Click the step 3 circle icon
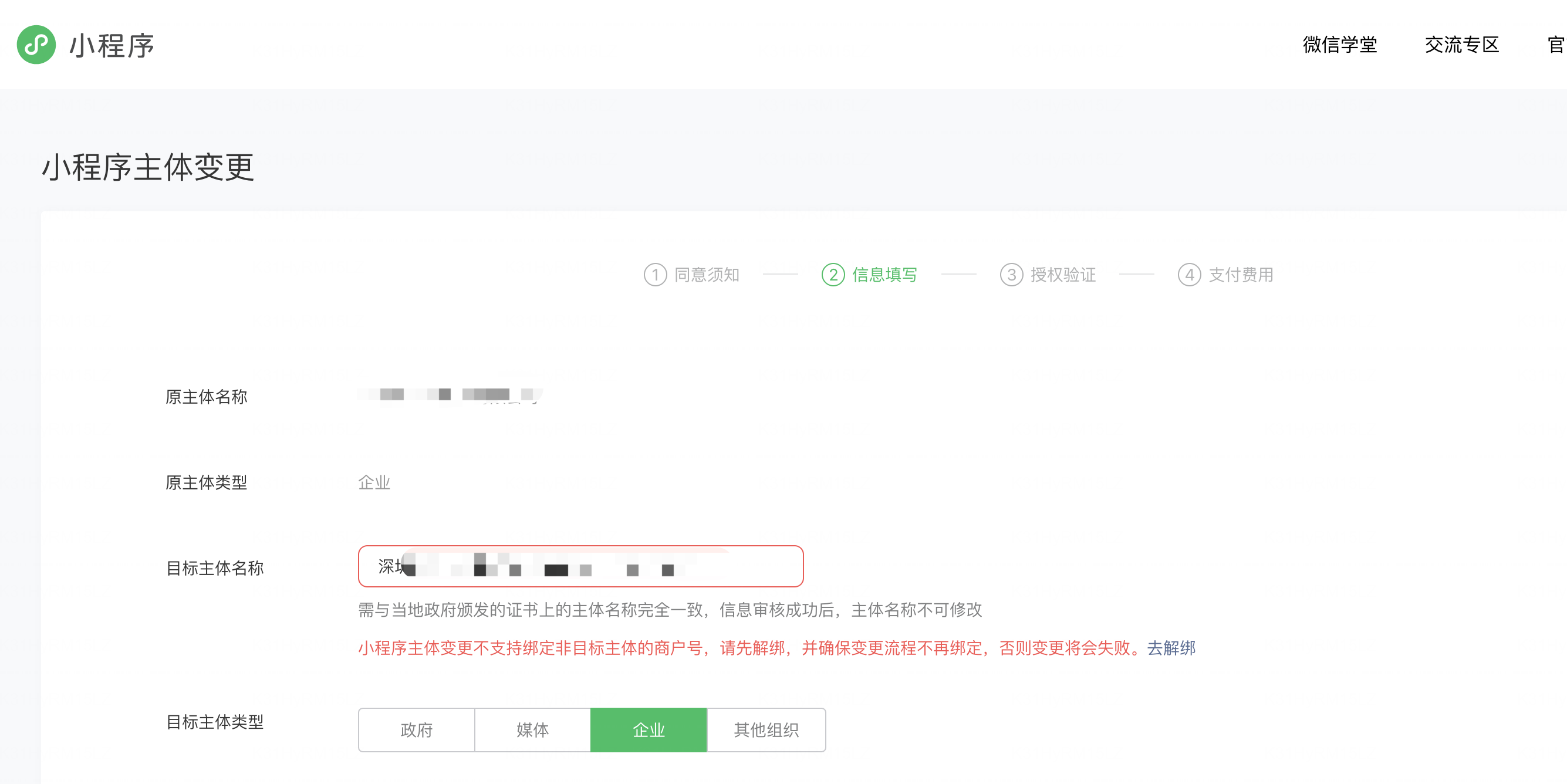The image size is (1567, 784). (x=1011, y=275)
